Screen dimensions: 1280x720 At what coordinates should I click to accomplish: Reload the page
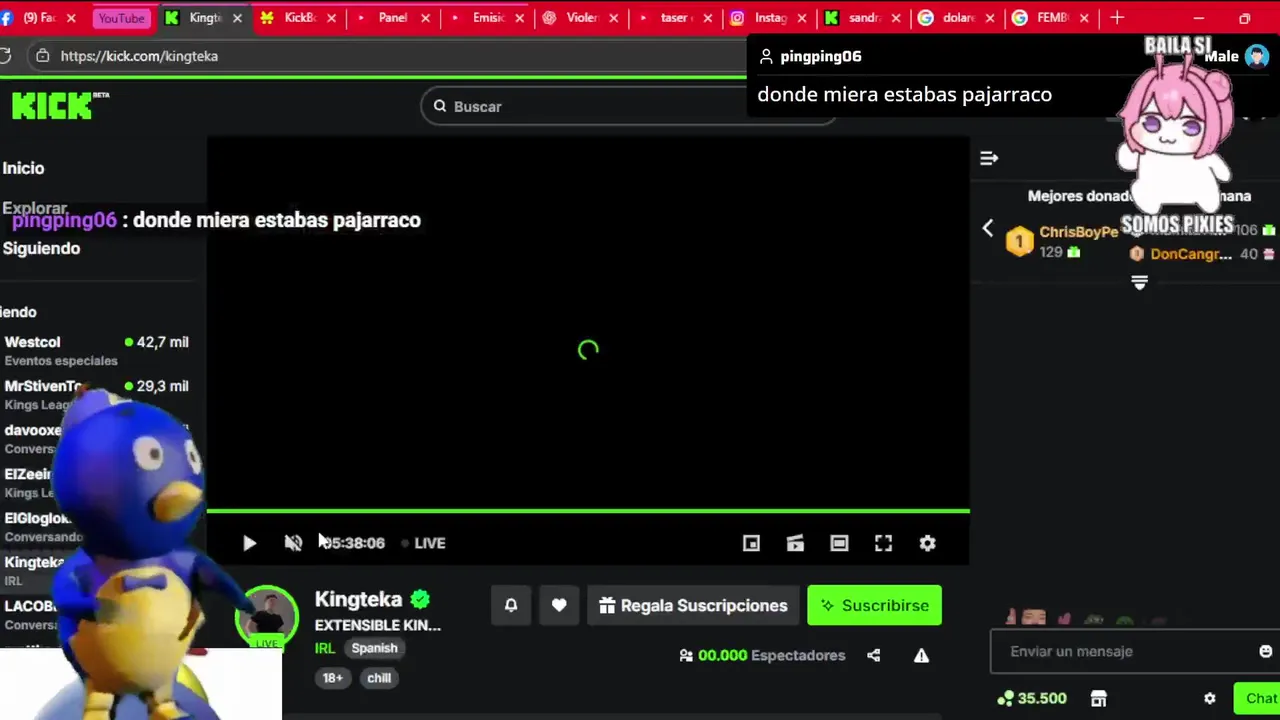point(5,56)
